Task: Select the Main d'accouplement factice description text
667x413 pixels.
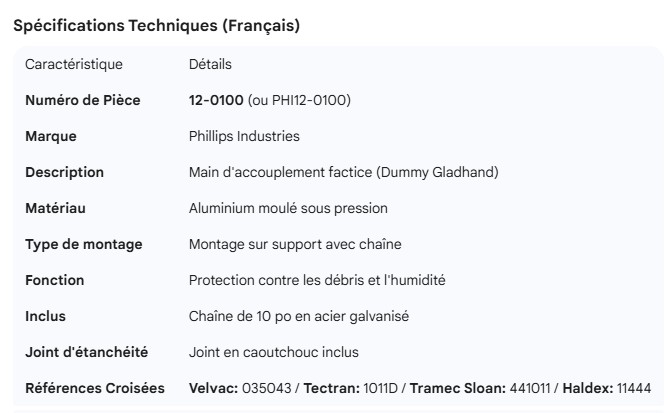Action: pyautogui.click(x=343, y=172)
